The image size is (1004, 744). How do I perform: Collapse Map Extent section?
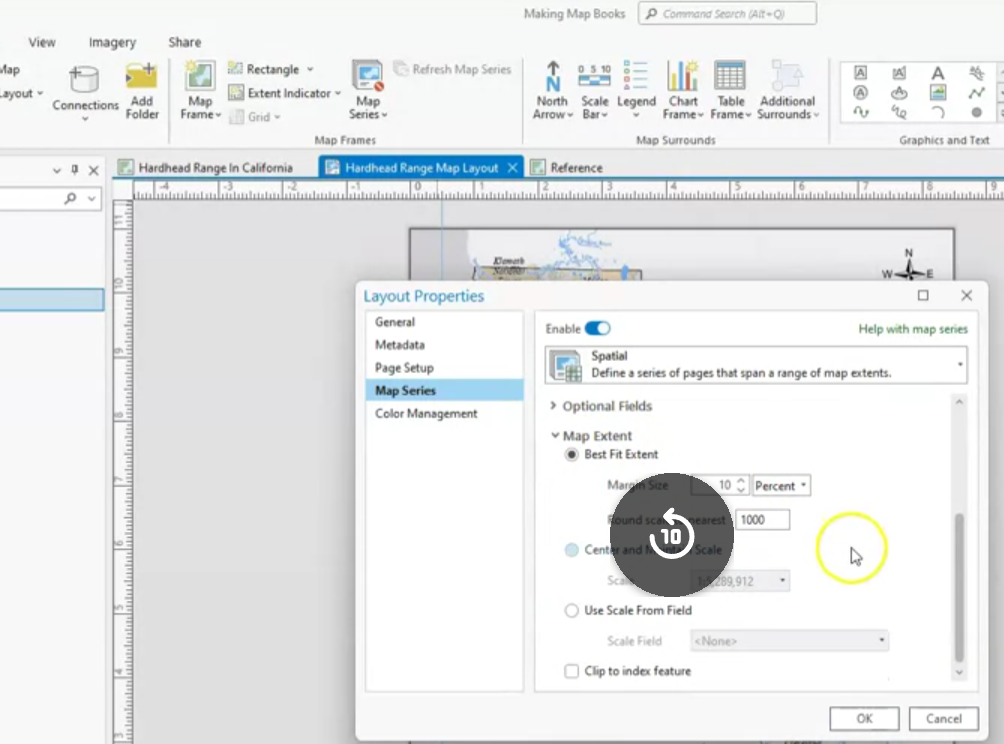tap(555, 435)
